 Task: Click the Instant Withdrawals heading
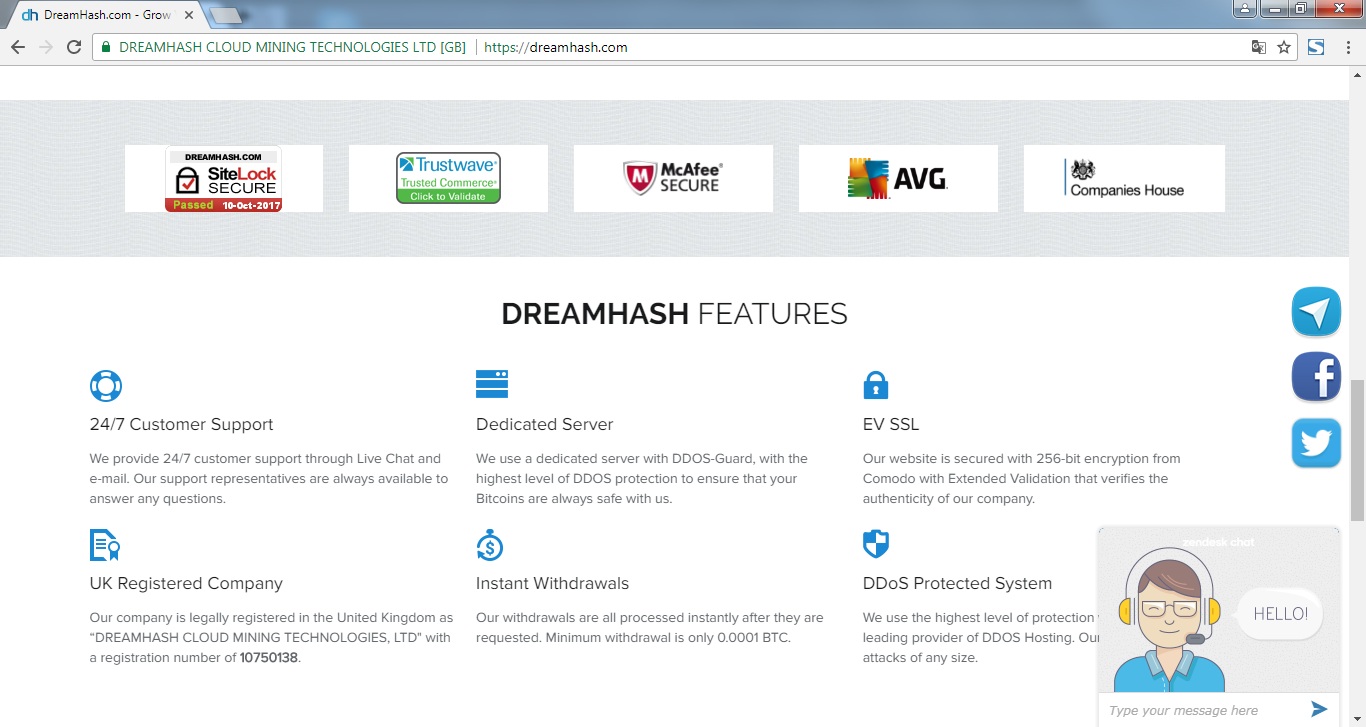point(553,583)
